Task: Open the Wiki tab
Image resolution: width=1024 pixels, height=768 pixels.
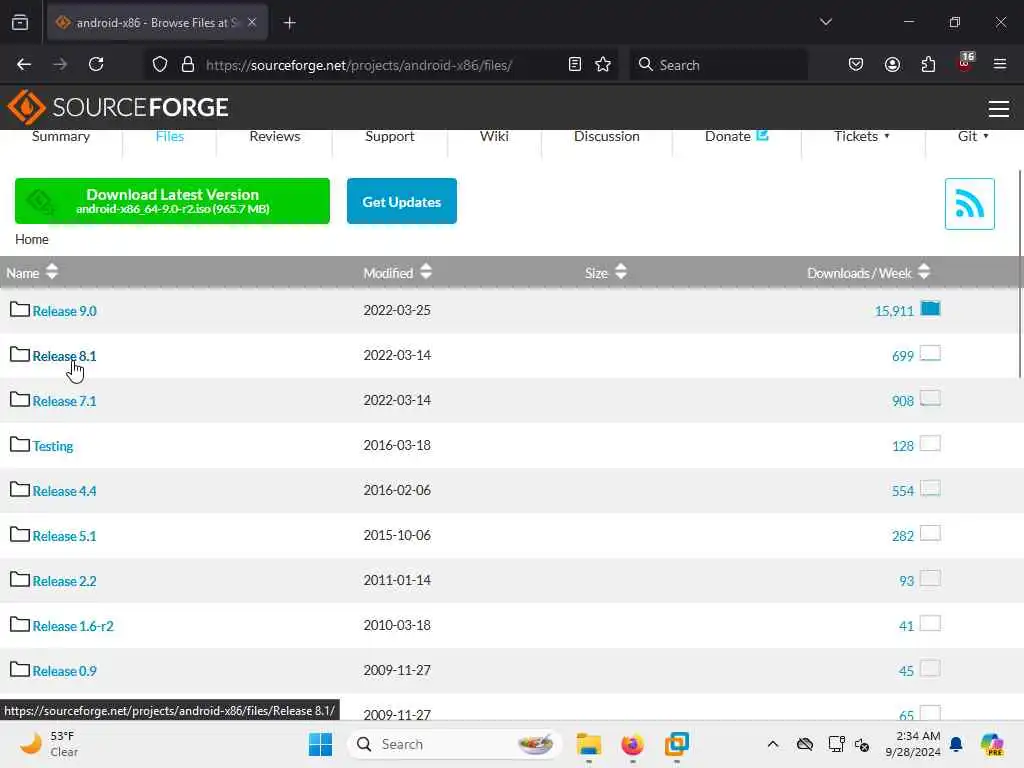Action: [x=494, y=136]
